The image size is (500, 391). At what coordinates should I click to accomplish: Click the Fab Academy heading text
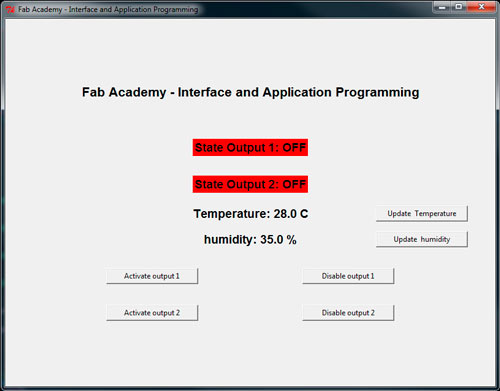pos(251,92)
